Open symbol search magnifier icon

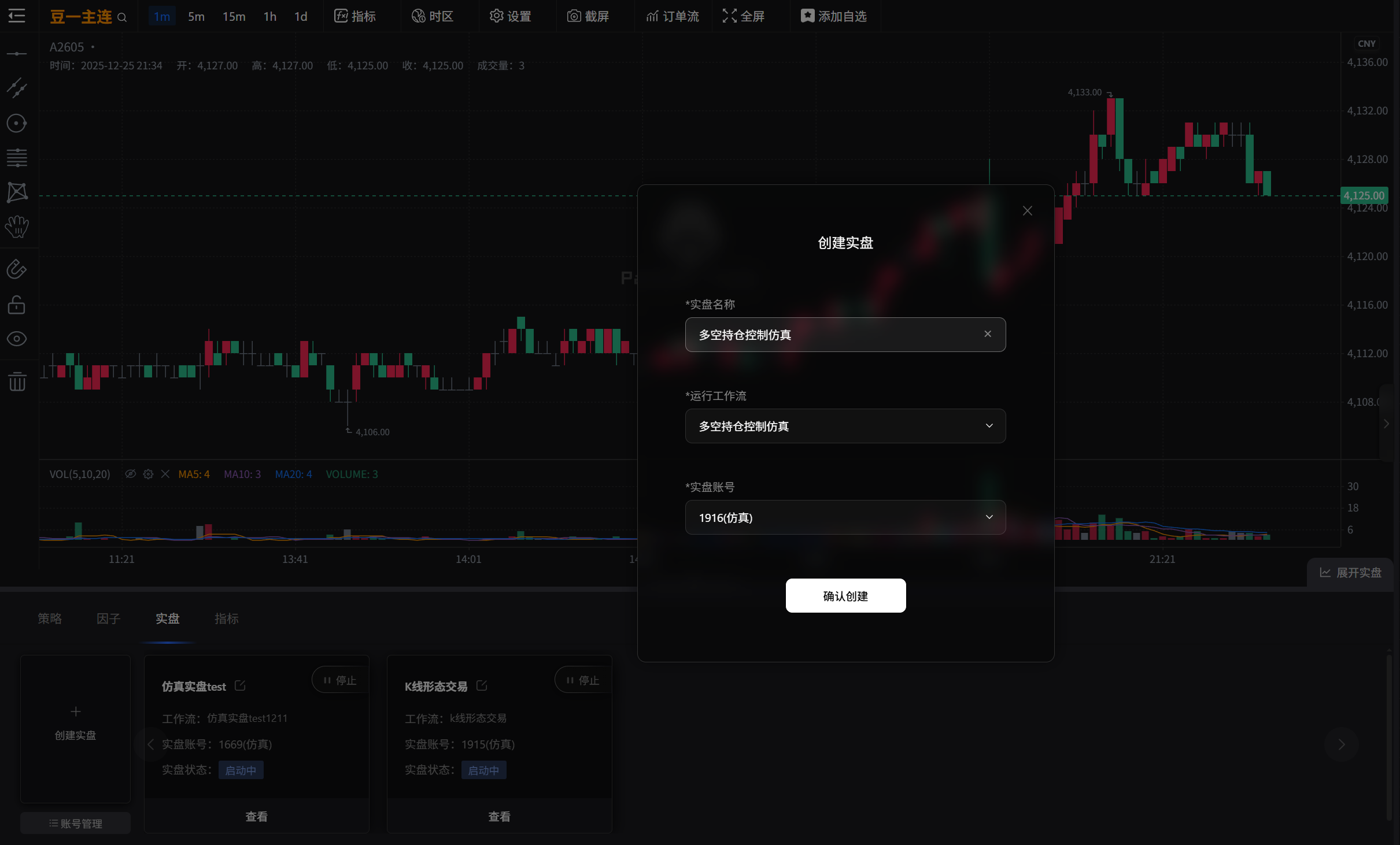click(122, 17)
